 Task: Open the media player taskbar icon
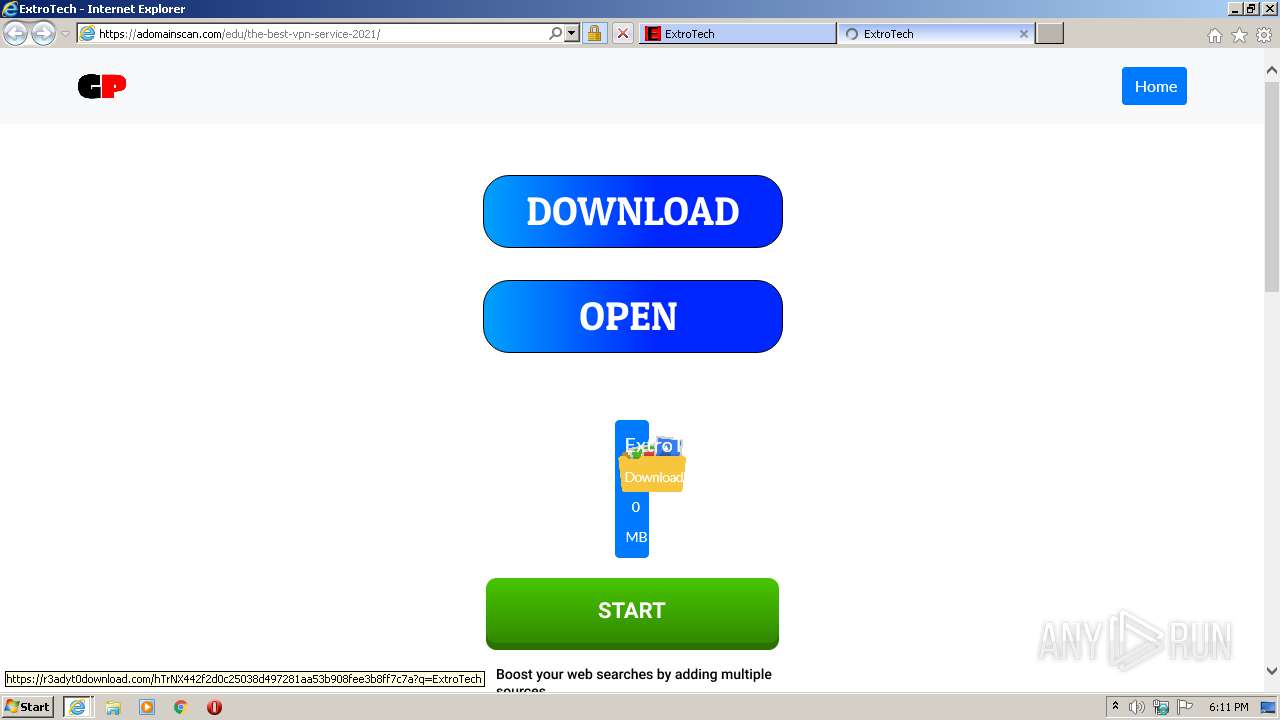147,707
